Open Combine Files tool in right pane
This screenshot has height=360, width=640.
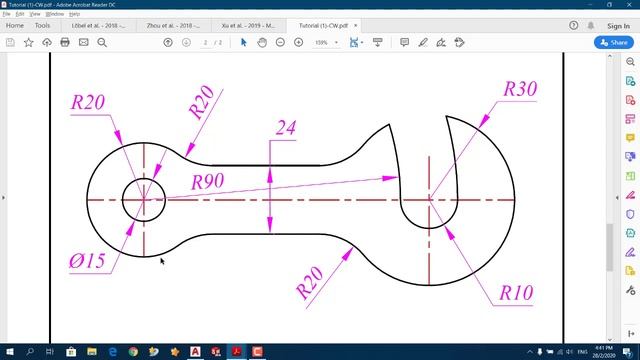[630, 157]
